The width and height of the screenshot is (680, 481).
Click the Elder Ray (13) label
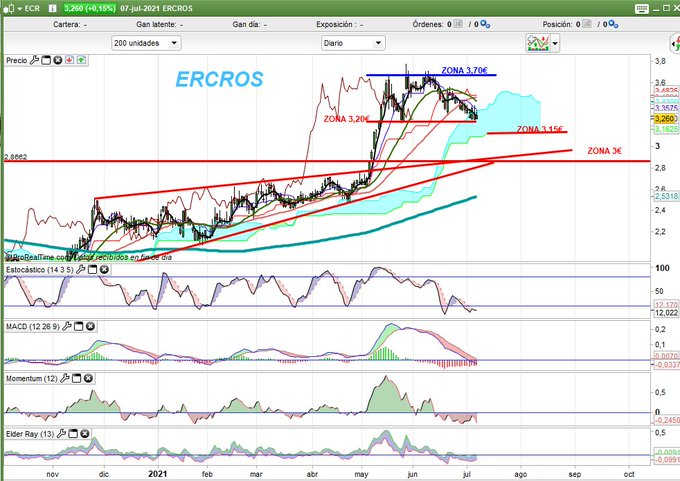pos(30,434)
